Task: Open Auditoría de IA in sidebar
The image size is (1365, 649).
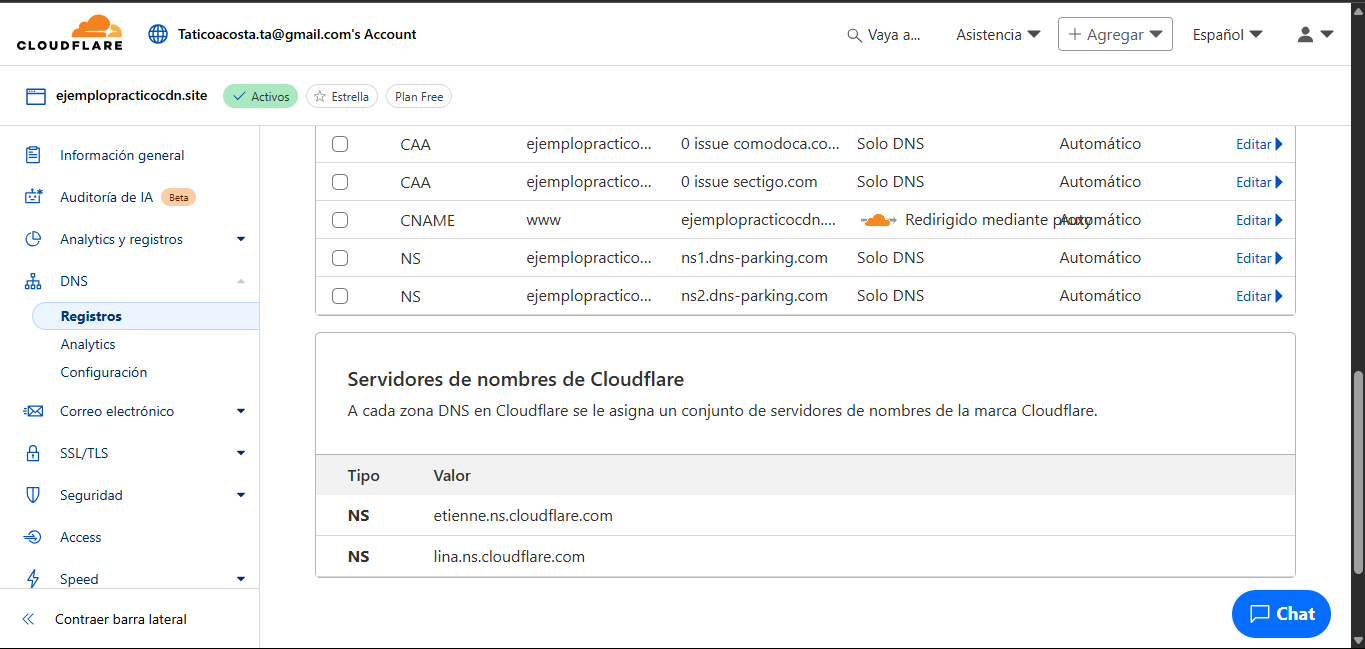Action: [x=106, y=197]
